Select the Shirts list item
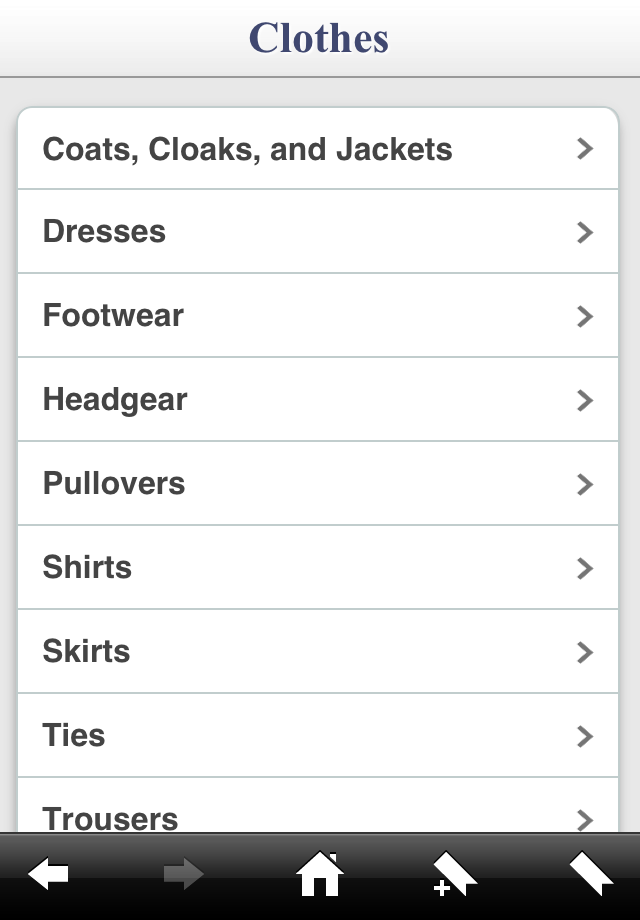 (x=318, y=567)
